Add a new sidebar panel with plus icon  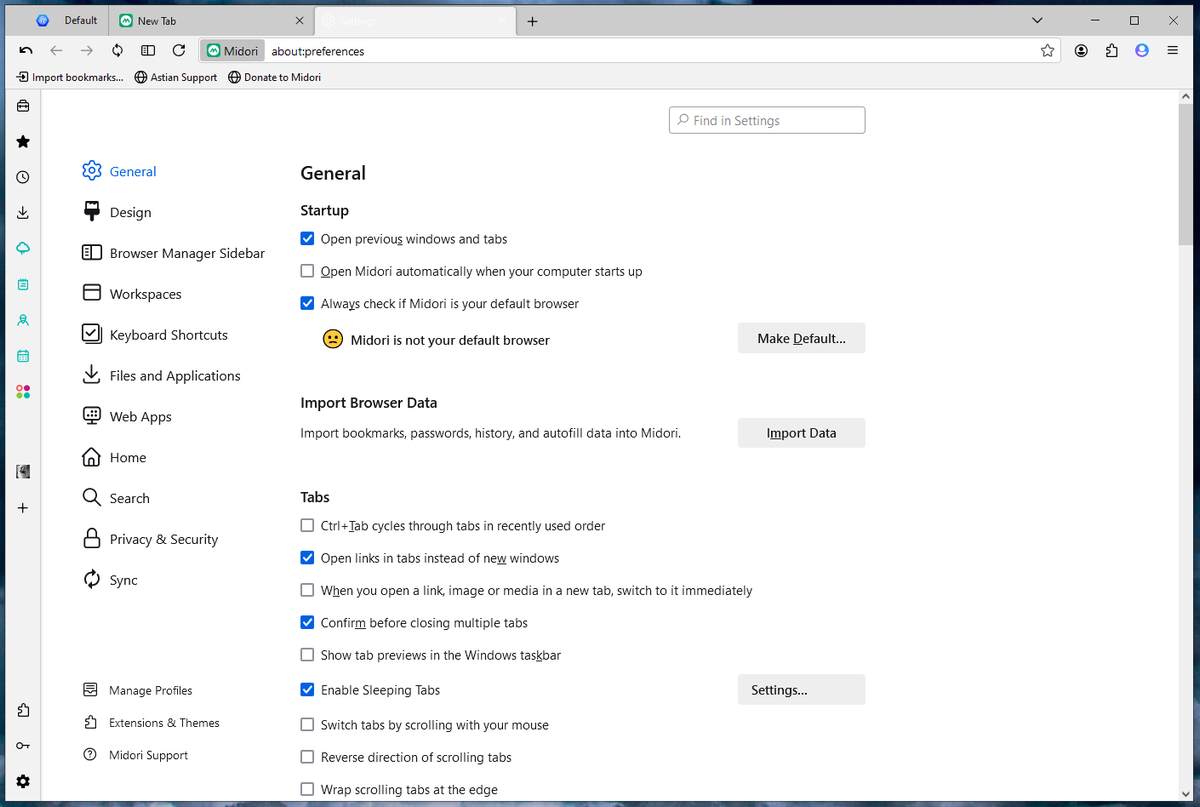(x=23, y=508)
